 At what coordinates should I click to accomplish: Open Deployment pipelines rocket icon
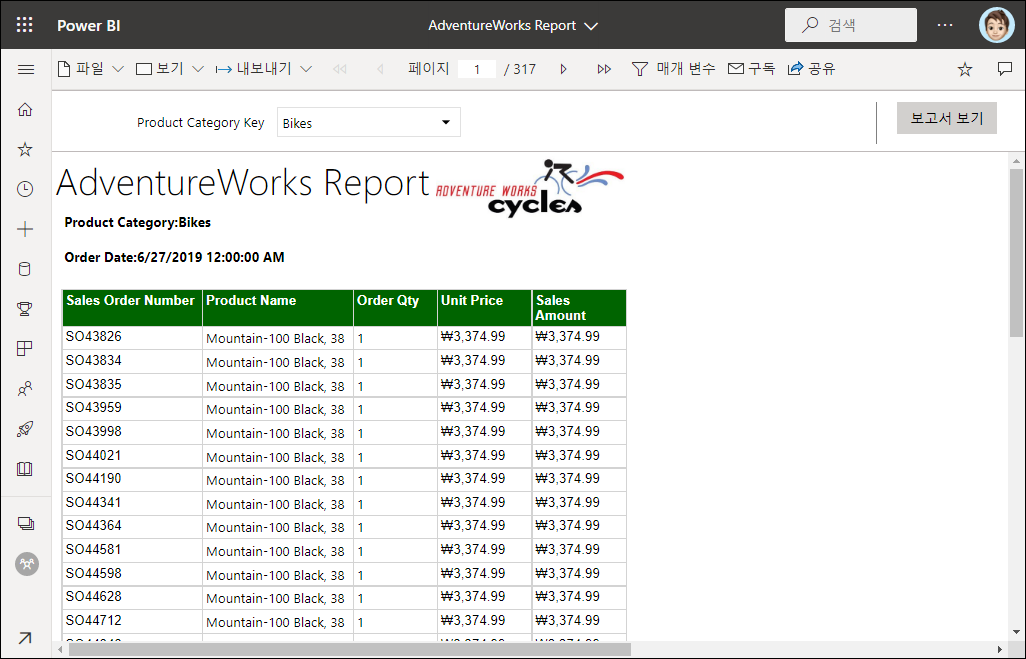point(25,429)
